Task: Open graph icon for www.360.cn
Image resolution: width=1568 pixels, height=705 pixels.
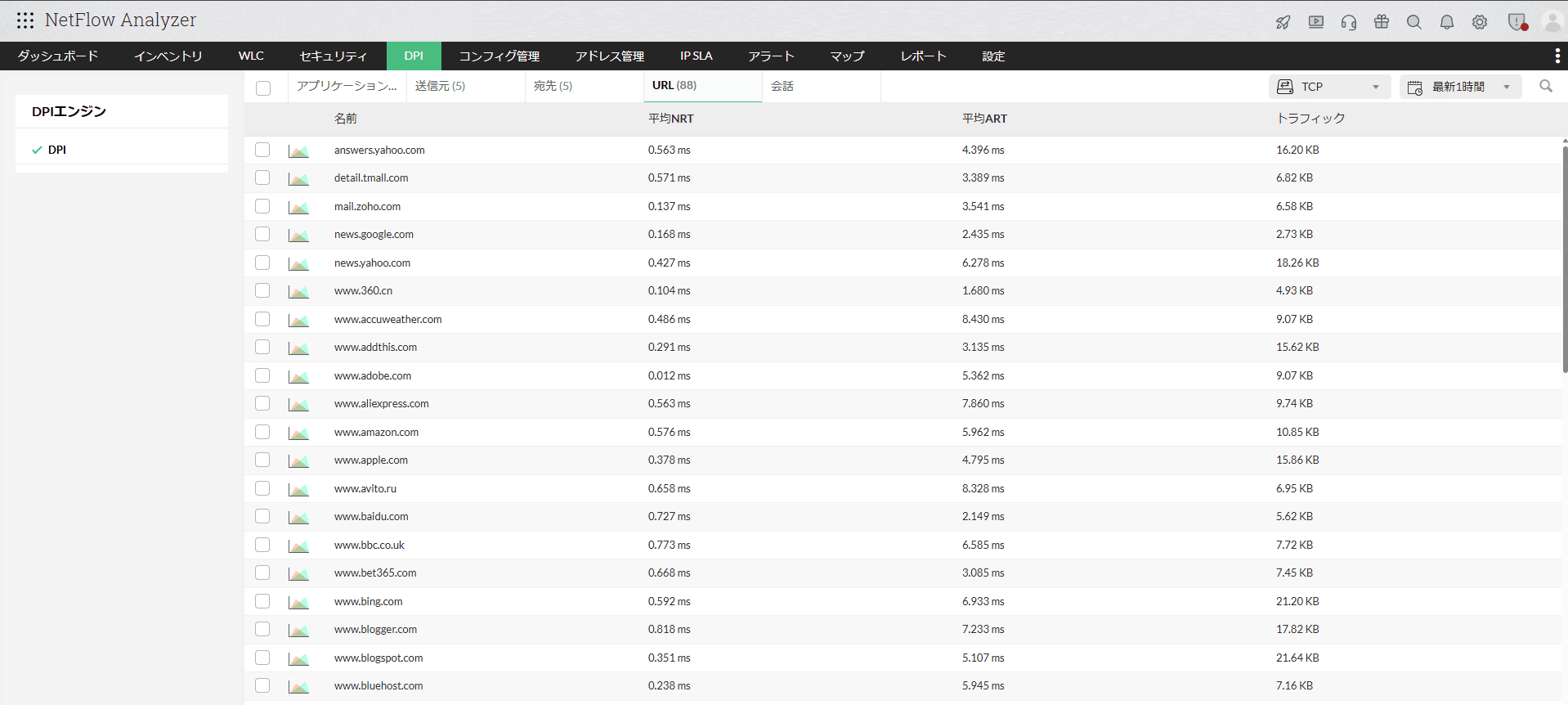Action: pos(298,292)
